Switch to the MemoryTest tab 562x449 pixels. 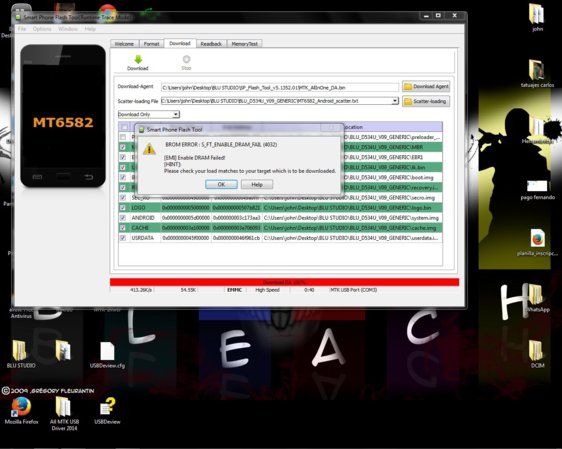point(245,44)
